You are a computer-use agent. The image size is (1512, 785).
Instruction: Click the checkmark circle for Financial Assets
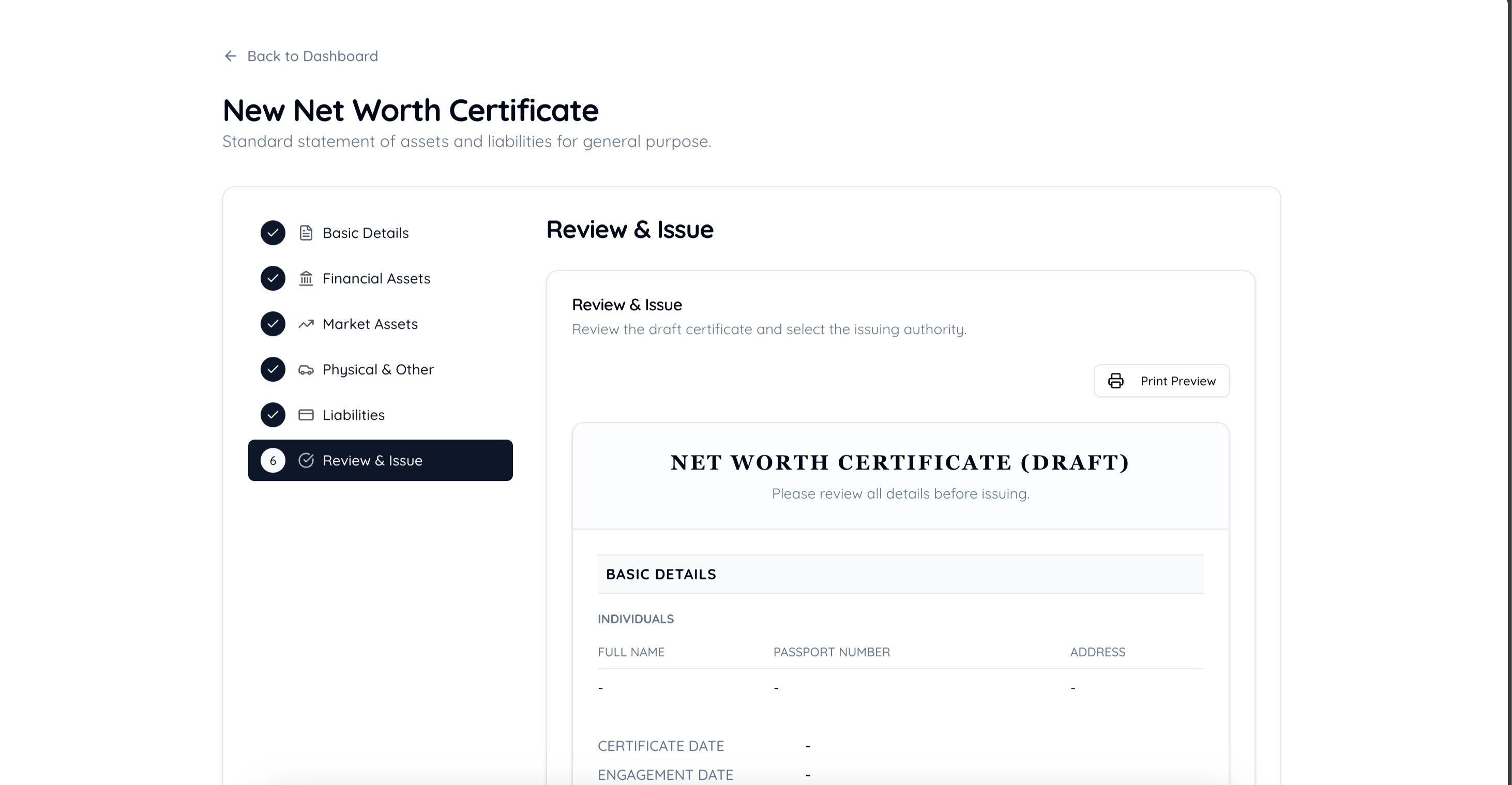[273, 278]
